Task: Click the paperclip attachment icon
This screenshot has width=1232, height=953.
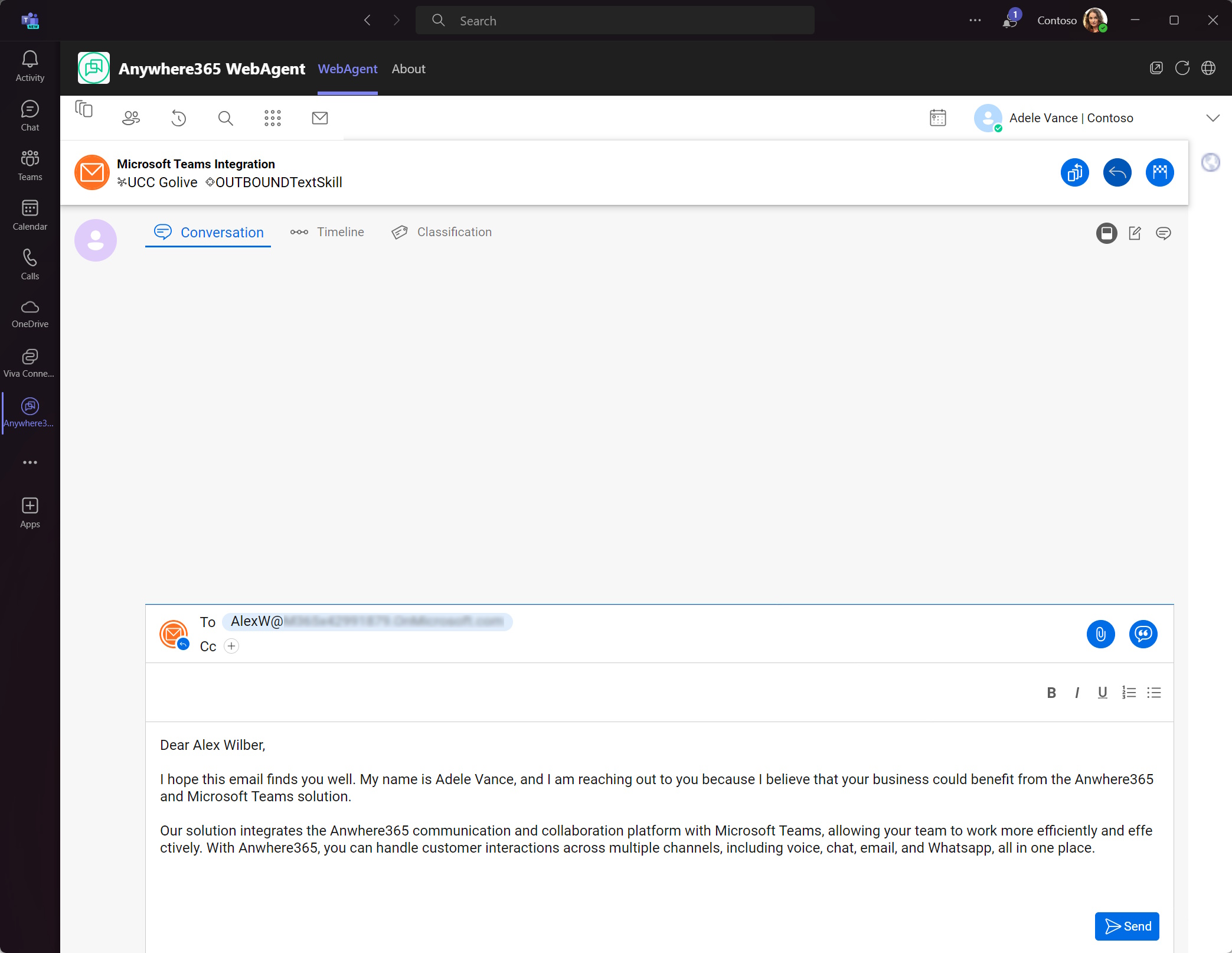Action: tap(1100, 634)
